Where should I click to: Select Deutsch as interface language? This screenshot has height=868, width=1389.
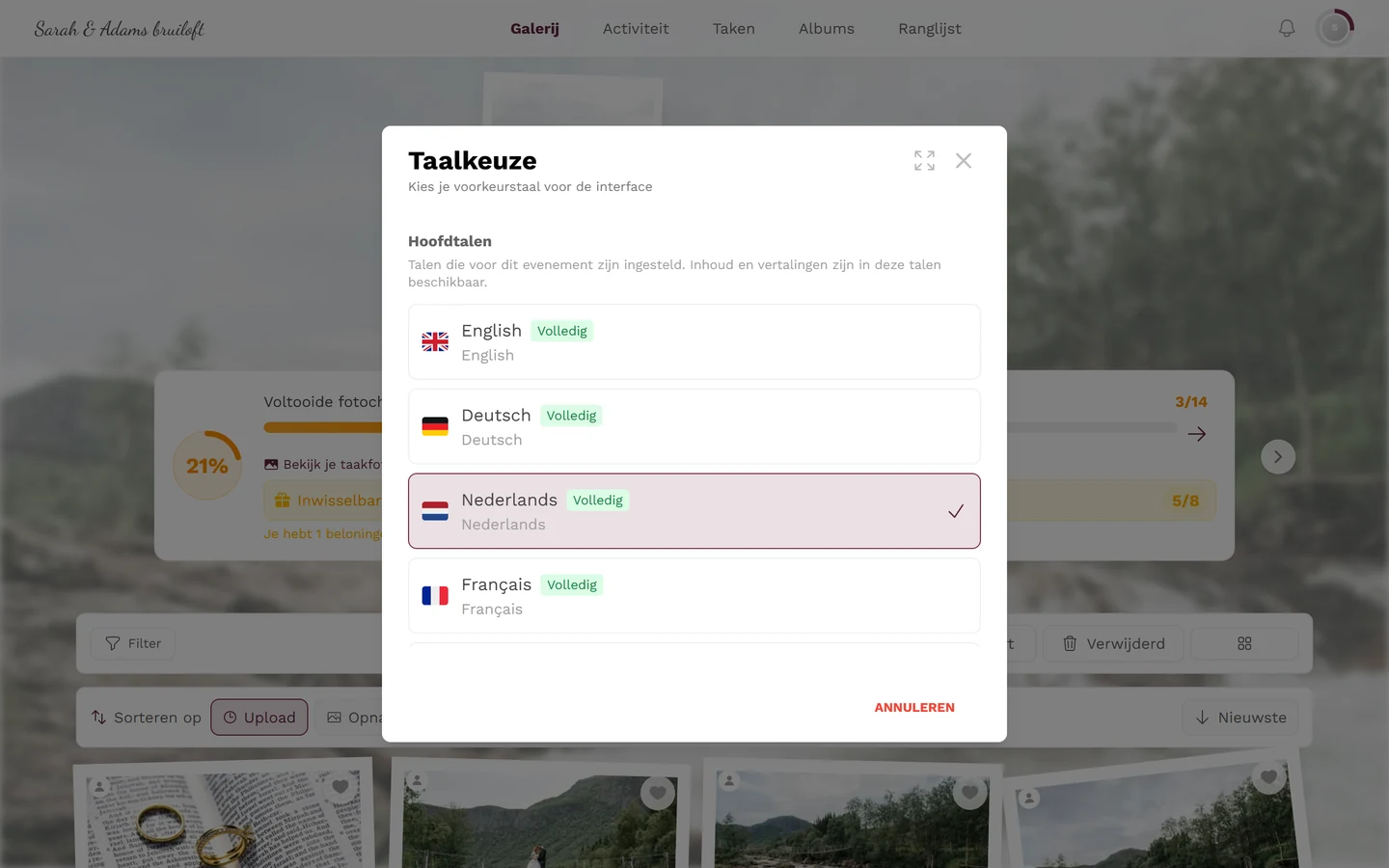point(694,426)
